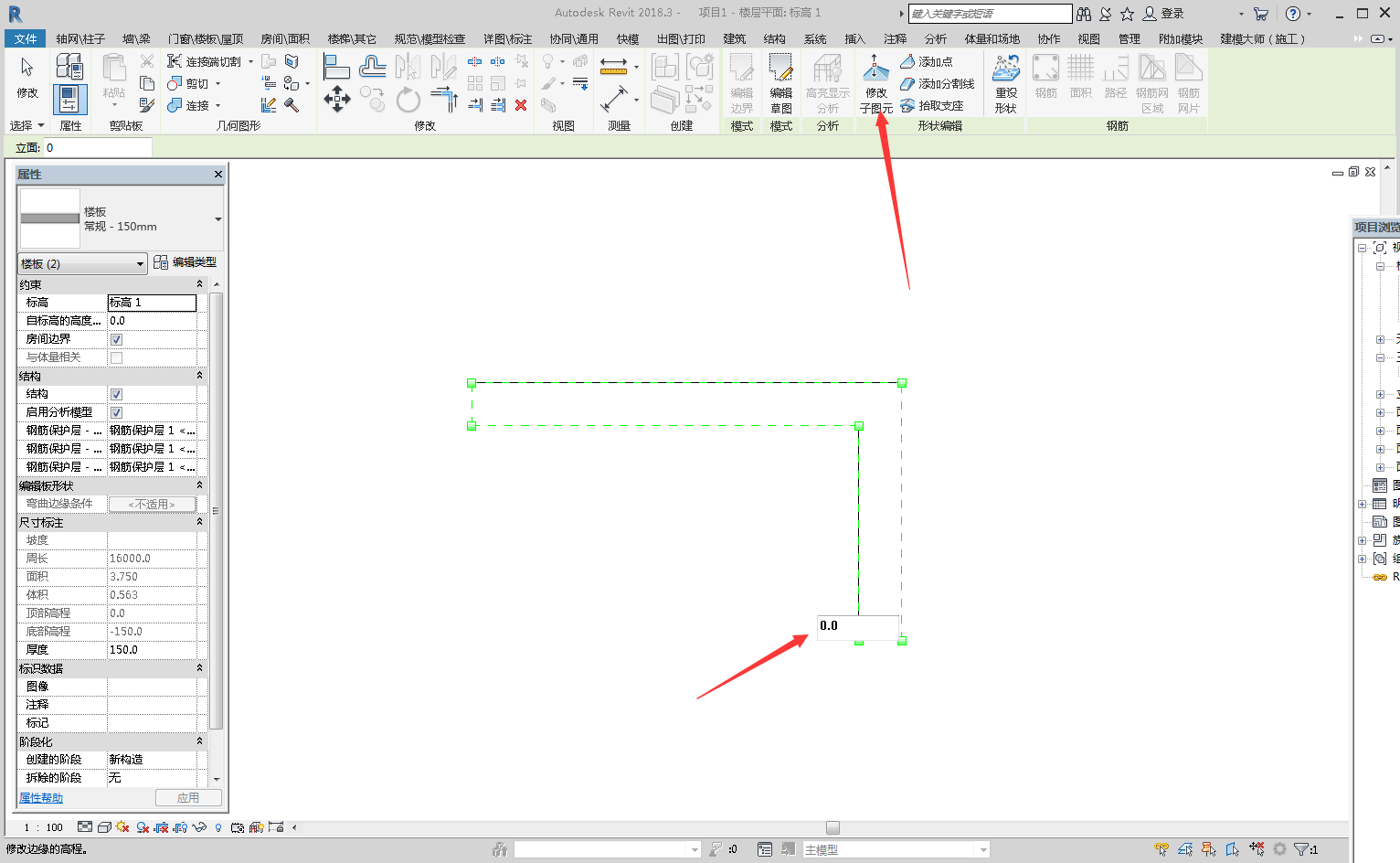
Task: Open the help question mark icon
Action: pyautogui.click(x=1292, y=14)
